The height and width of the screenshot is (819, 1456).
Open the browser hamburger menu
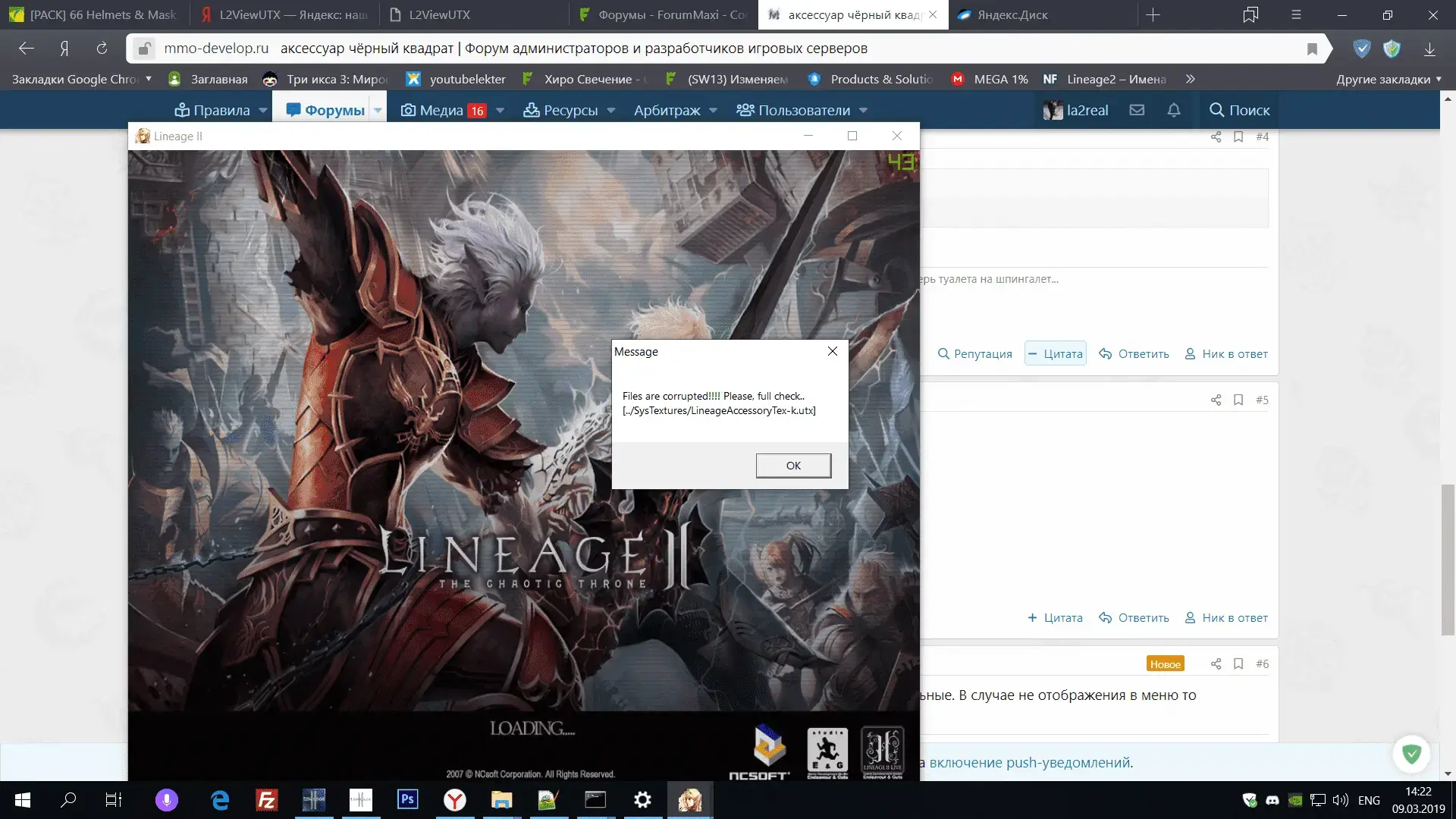click(1296, 14)
